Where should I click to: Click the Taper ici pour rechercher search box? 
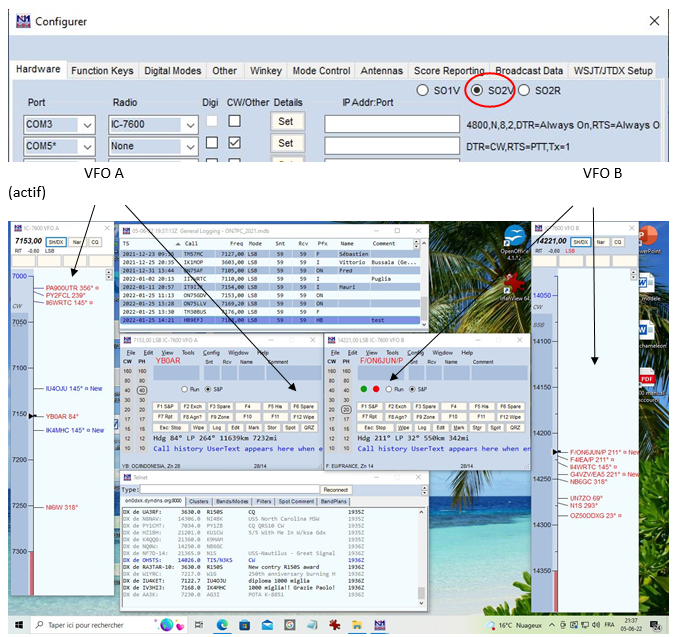92,625
